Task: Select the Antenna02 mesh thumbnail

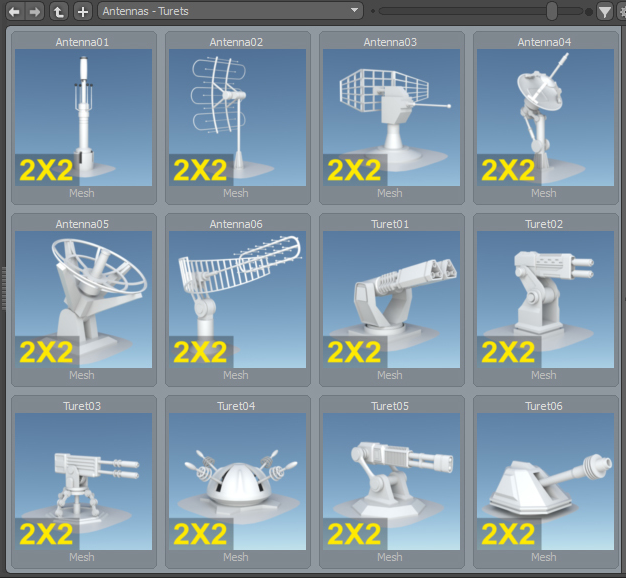Action: (x=238, y=117)
